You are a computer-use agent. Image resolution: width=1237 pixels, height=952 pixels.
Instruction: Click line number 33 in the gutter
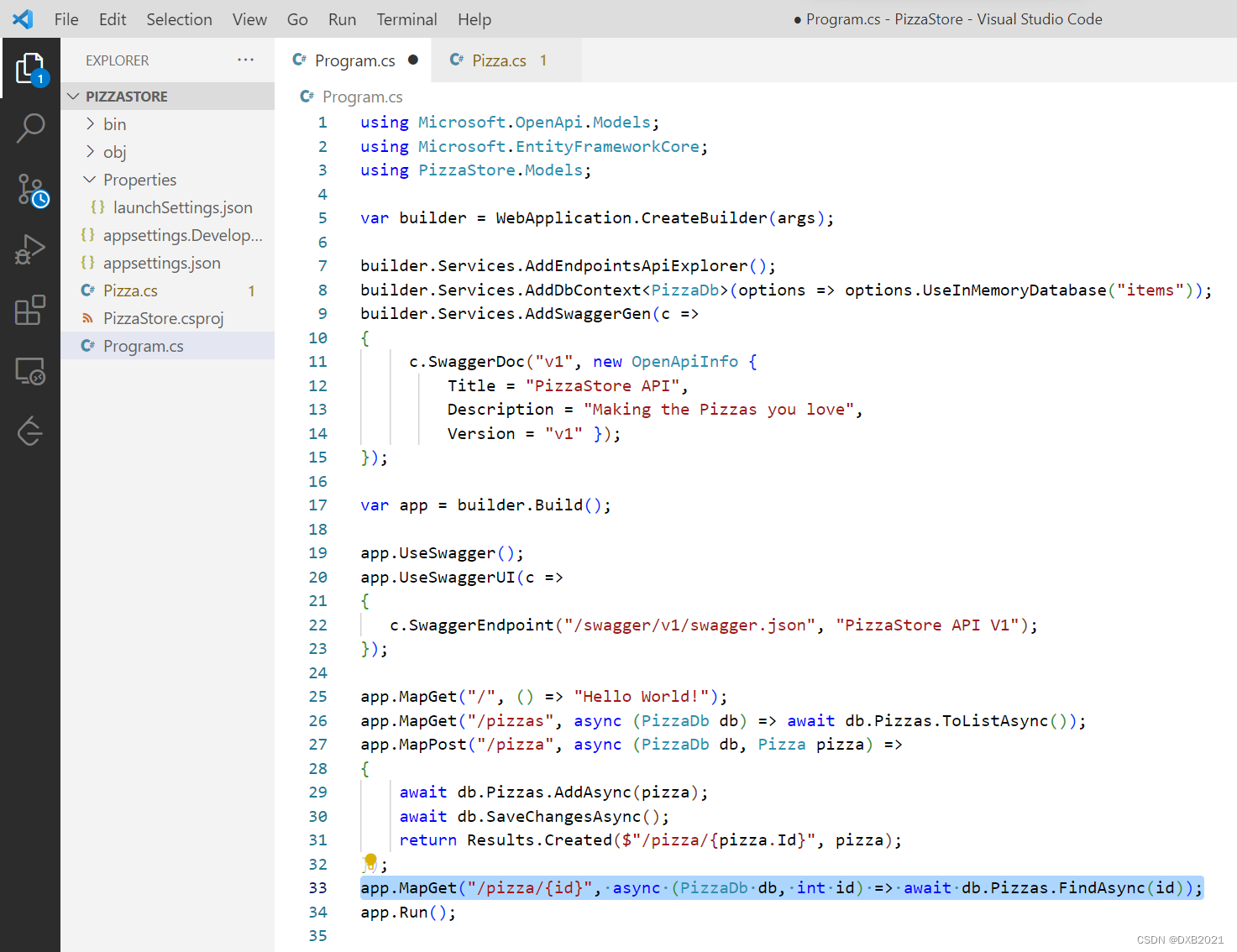point(318,888)
